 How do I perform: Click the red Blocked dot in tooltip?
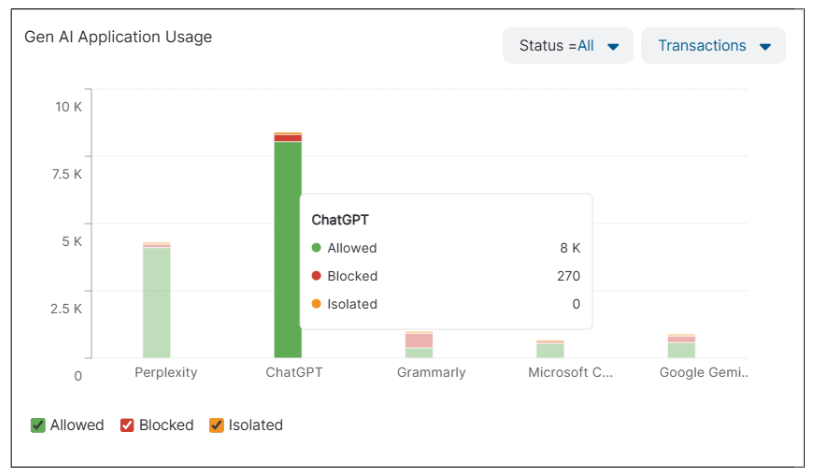pos(317,276)
